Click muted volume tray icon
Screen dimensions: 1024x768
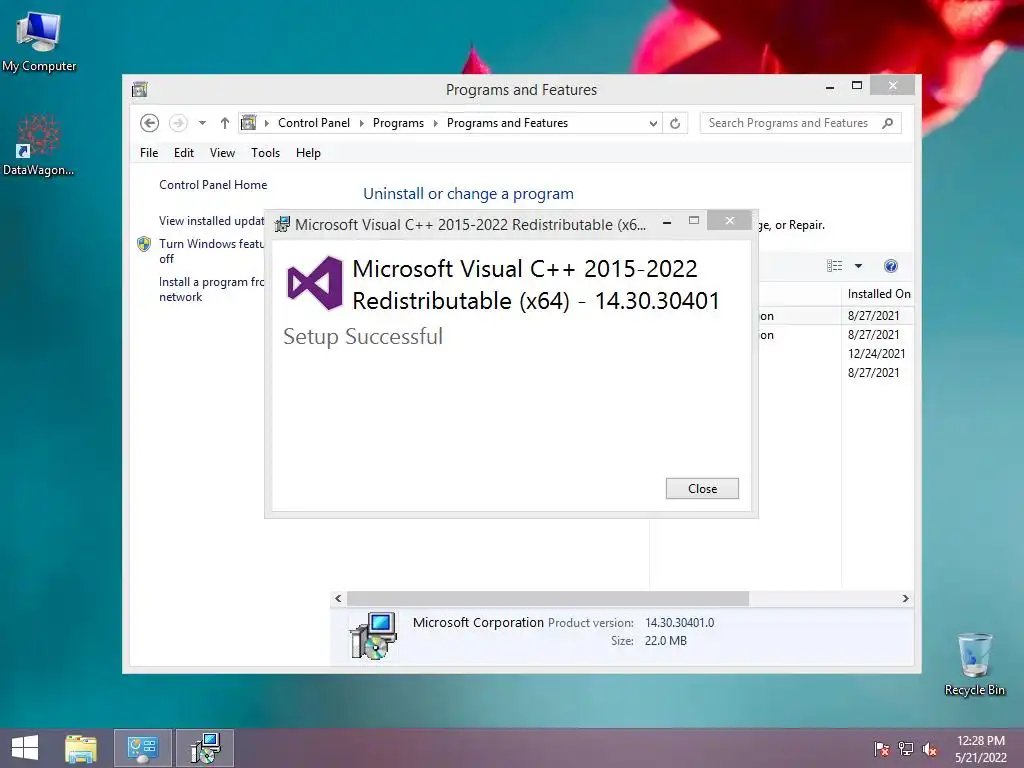click(930, 748)
